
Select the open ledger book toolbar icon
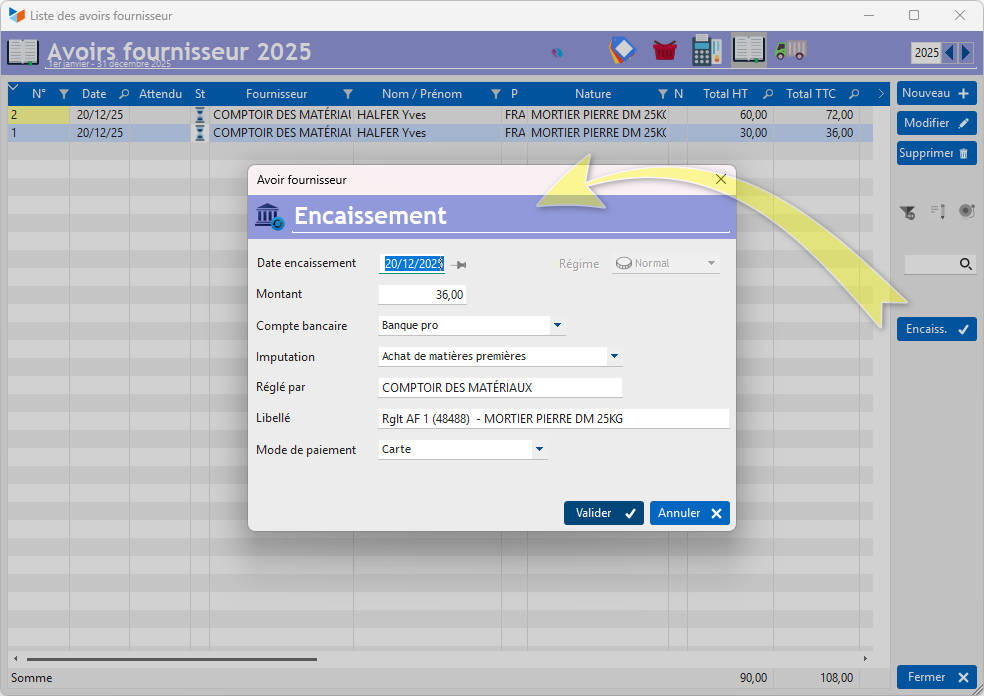[x=749, y=50]
